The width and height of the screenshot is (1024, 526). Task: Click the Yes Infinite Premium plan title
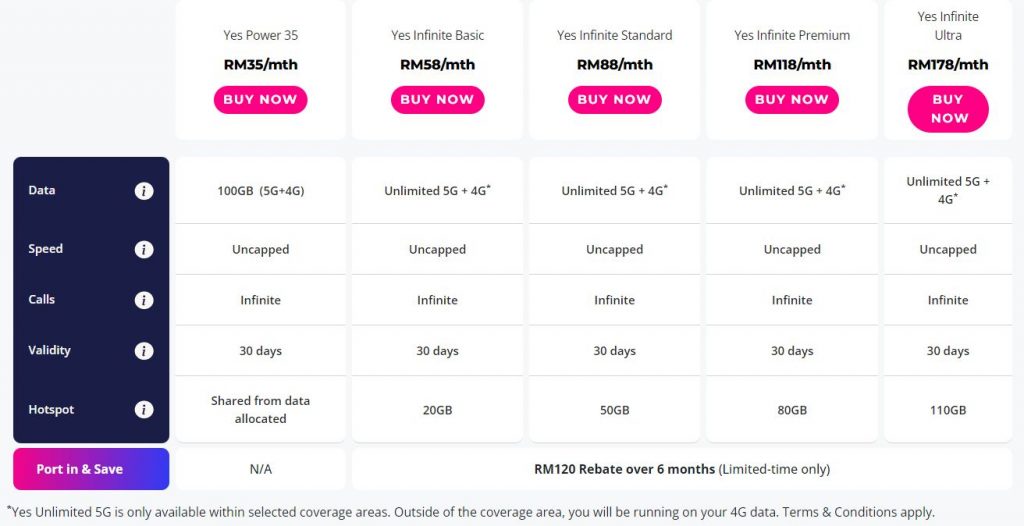pyautogui.click(x=792, y=35)
